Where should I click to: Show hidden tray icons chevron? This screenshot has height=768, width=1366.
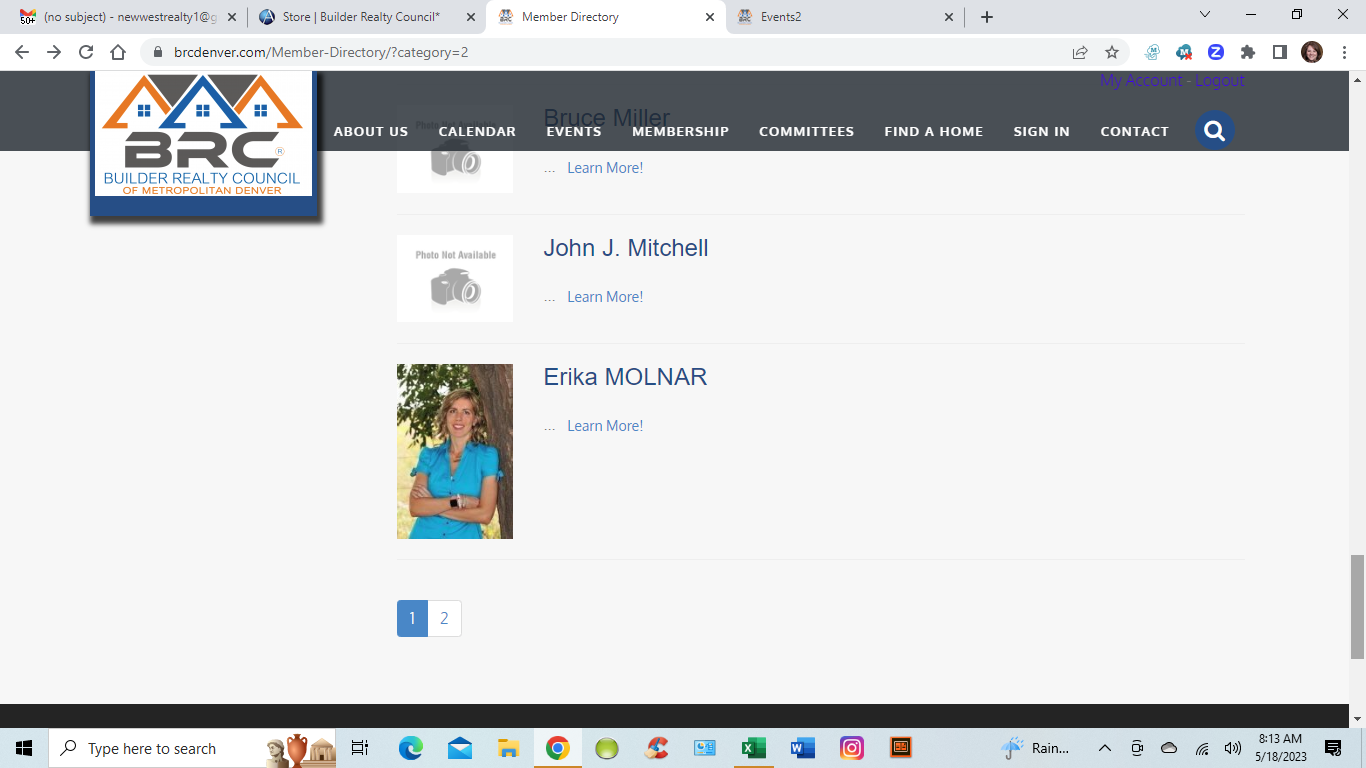pyautogui.click(x=1105, y=748)
